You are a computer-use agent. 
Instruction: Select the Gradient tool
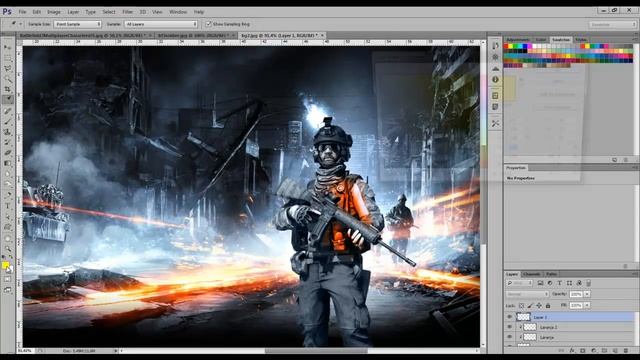point(7,163)
